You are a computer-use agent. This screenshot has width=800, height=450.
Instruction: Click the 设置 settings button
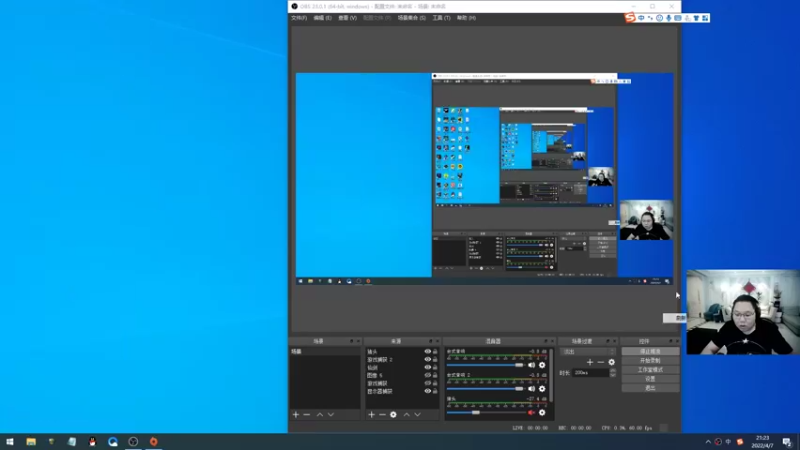[x=650, y=379]
